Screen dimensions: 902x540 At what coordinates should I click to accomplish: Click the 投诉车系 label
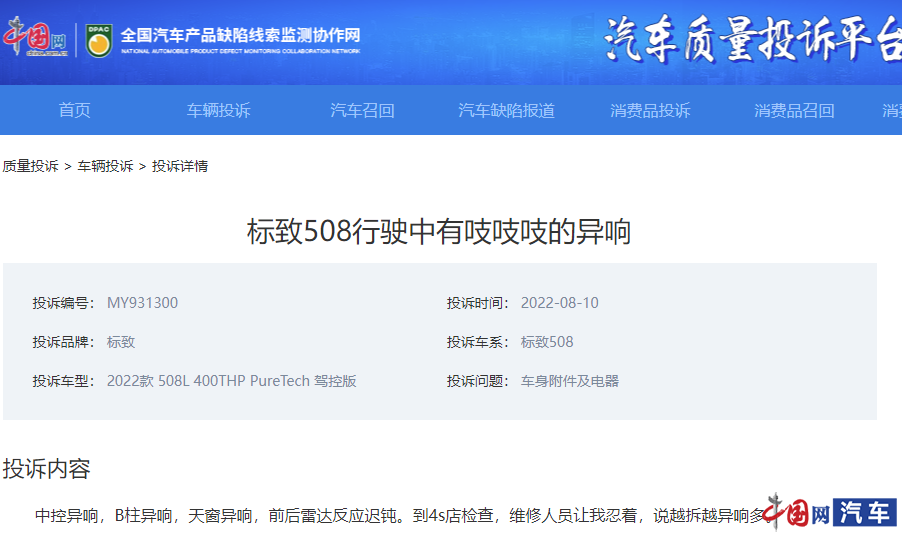coord(477,342)
